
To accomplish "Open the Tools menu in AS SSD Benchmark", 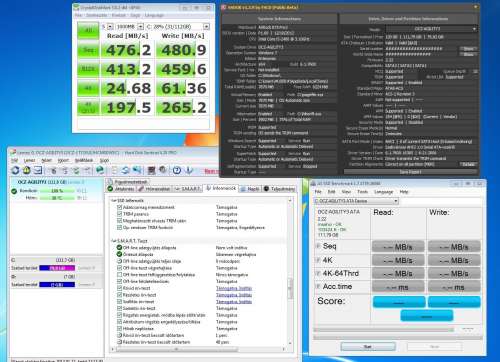I will click(x=362, y=192).
